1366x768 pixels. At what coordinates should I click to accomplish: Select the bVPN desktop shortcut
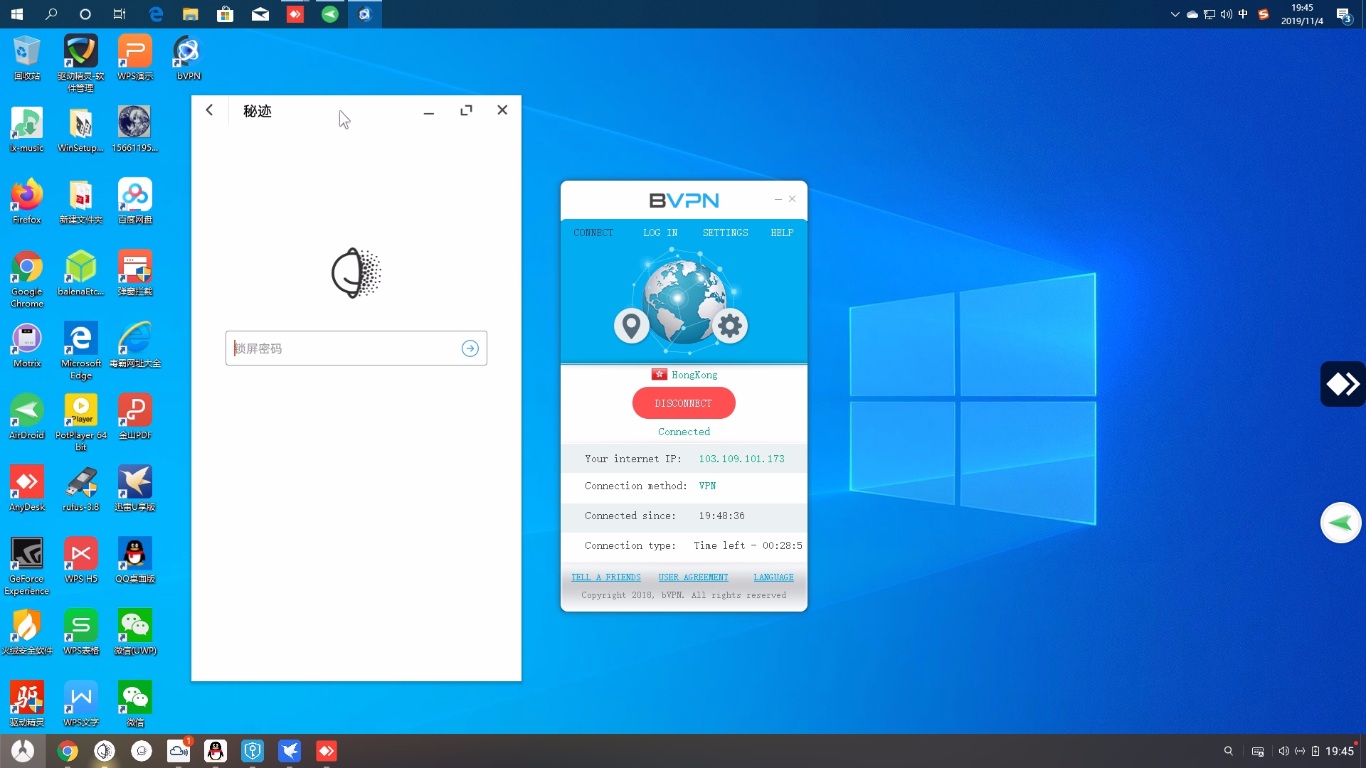tap(189, 57)
